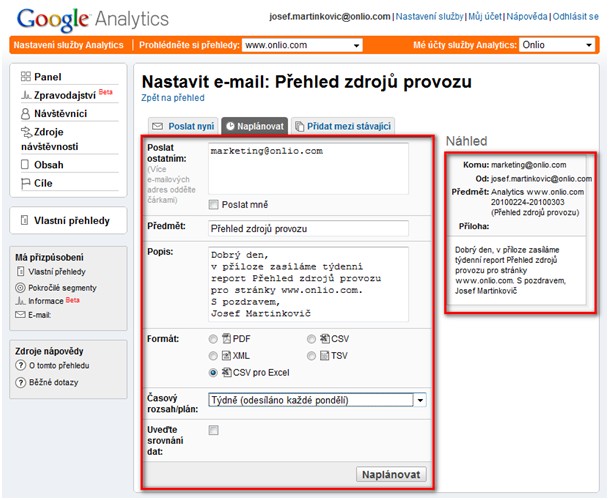
Task: Click the Předmět subject input field
Action: coord(308,228)
